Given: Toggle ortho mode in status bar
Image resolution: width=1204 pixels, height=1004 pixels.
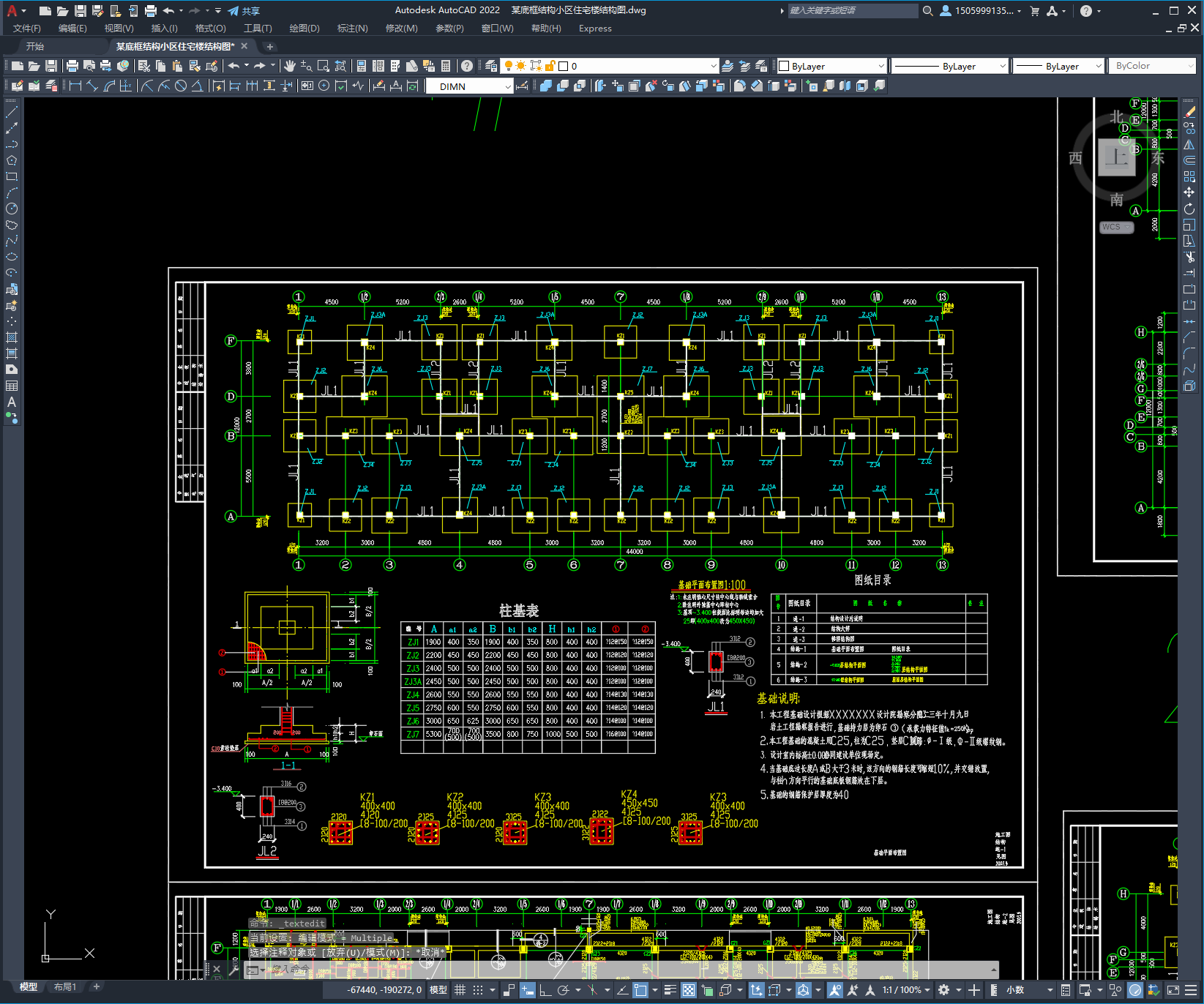Looking at the screenshot, I should click(545, 990).
